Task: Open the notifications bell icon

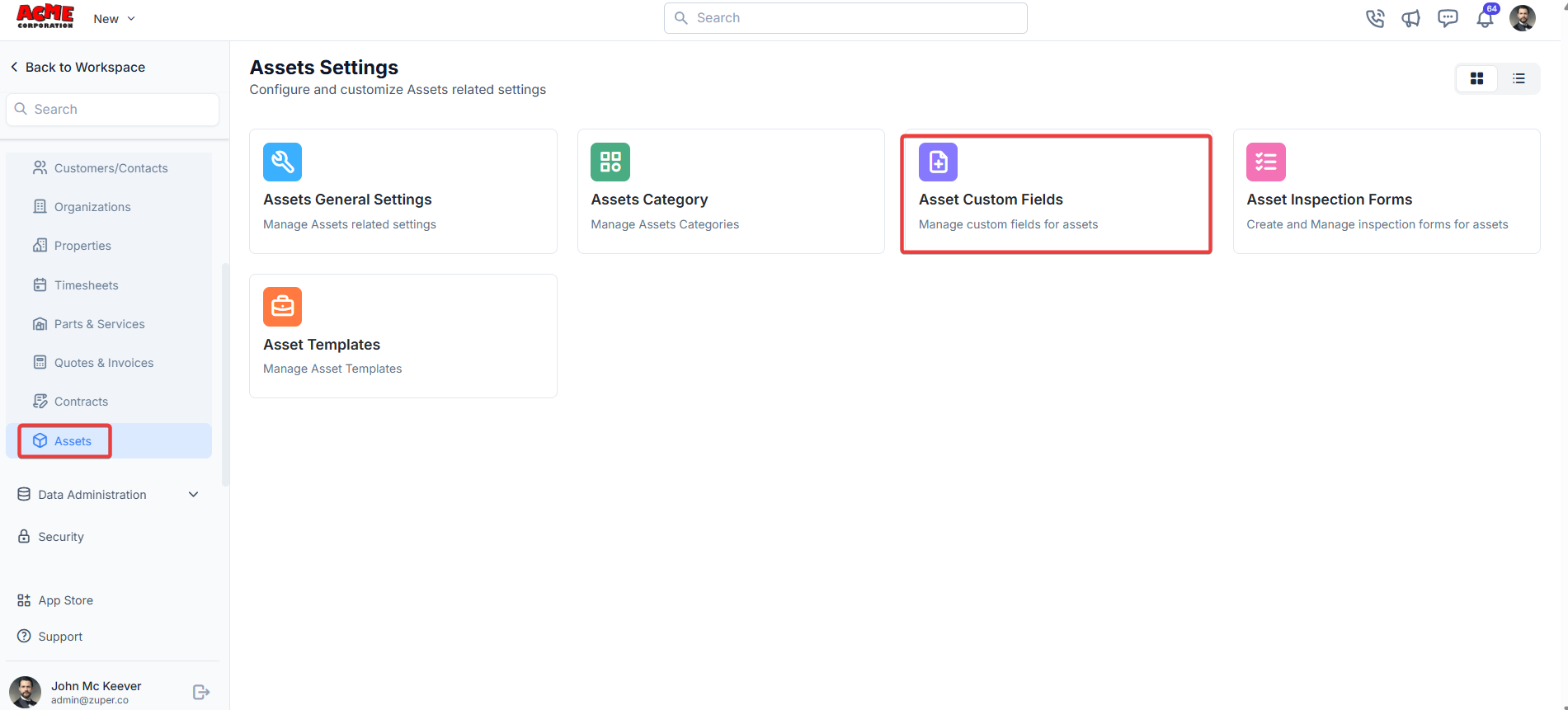Action: coord(1485,18)
